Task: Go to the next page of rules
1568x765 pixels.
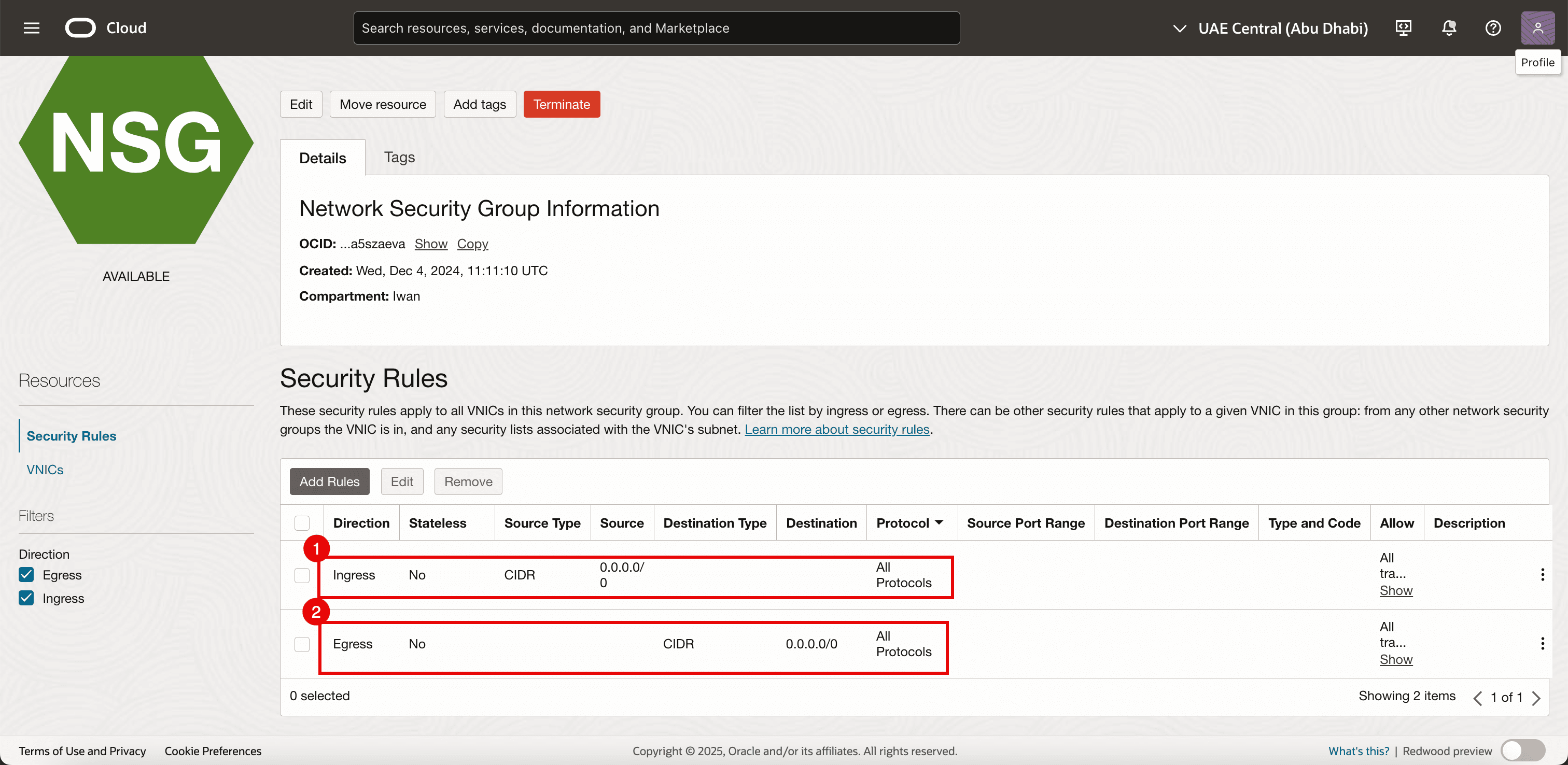Action: pos(1536,698)
